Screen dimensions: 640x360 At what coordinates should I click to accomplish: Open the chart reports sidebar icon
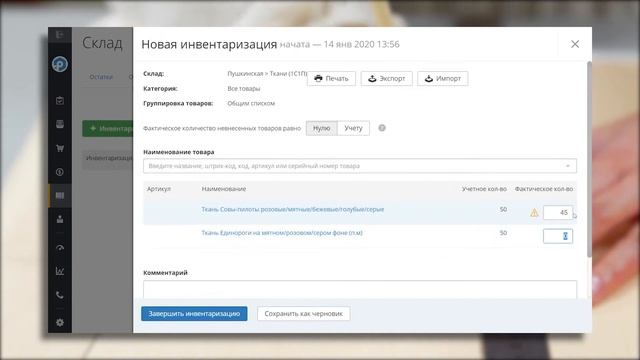coord(60,271)
